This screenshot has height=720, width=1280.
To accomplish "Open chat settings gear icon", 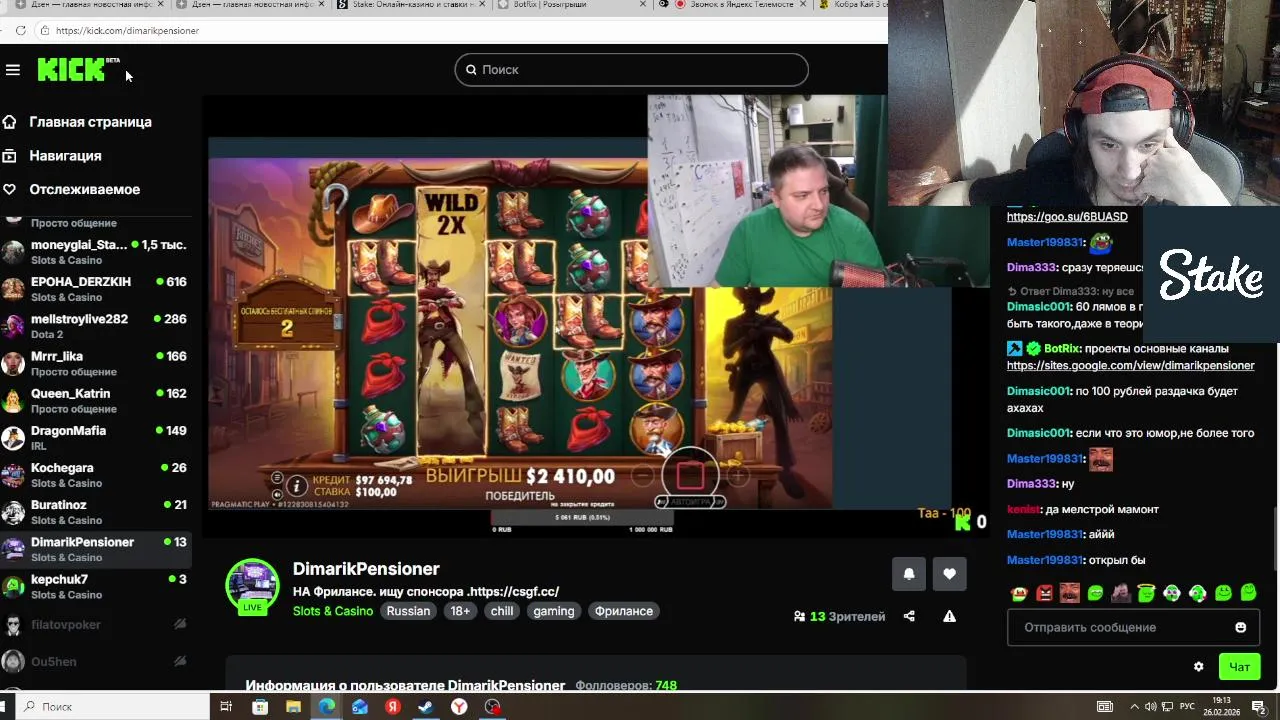I will [1199, 667].
